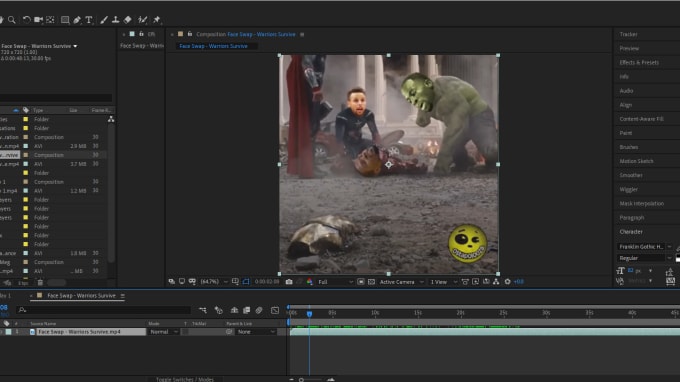
Task: Click the Character panel title
Action: click(631, 232)
